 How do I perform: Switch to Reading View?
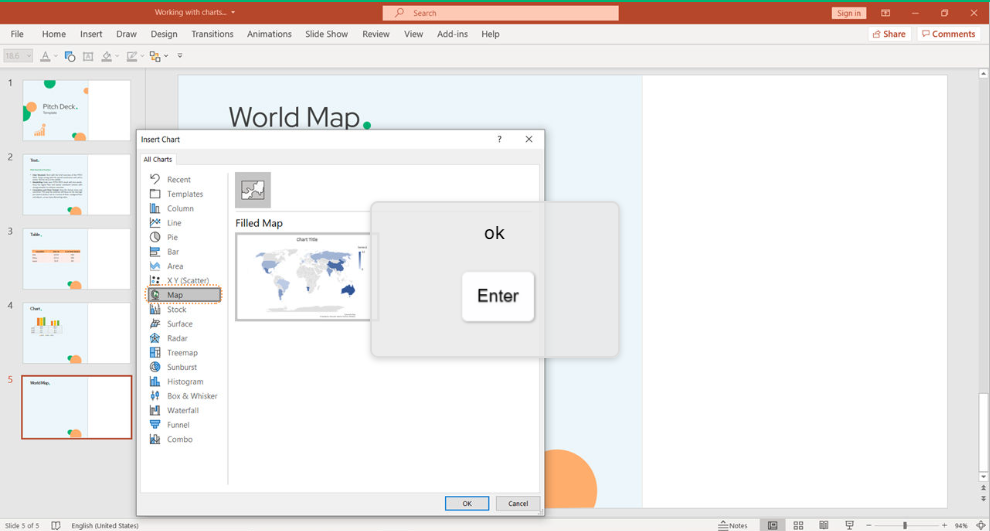pos(824,525)
